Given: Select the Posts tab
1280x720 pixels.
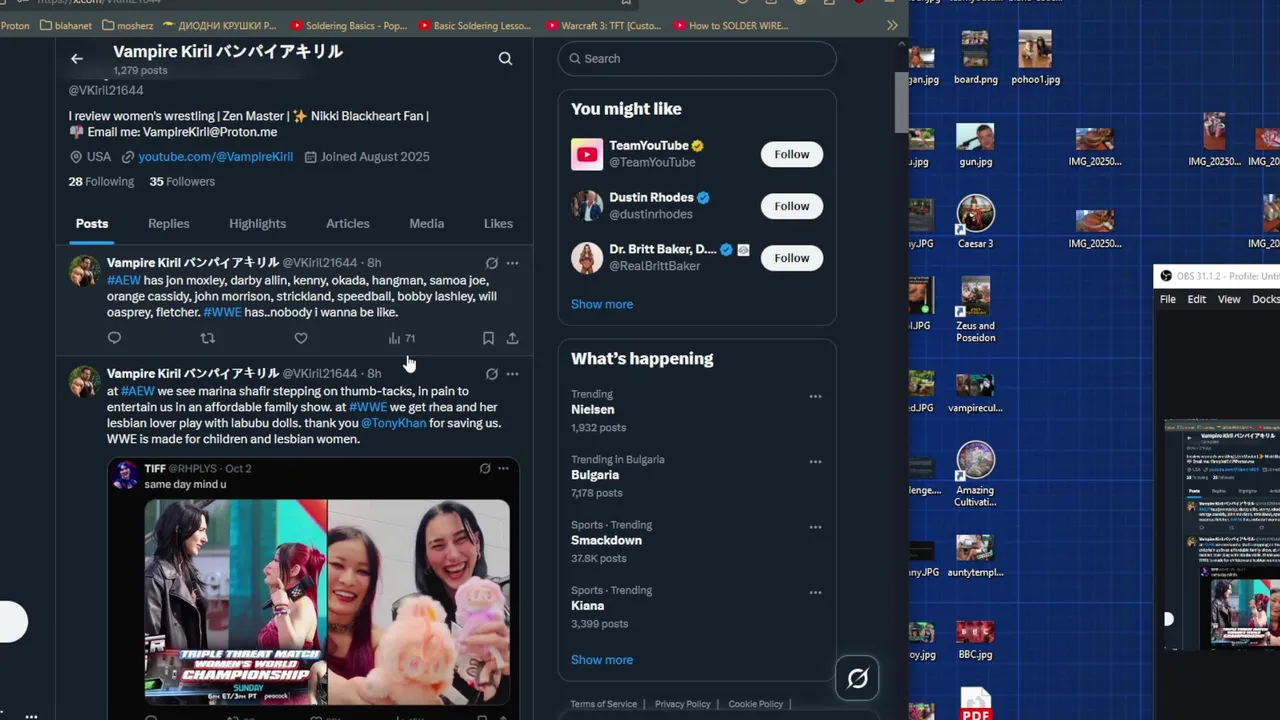Looking at the screenshot, I should point(92,224).
